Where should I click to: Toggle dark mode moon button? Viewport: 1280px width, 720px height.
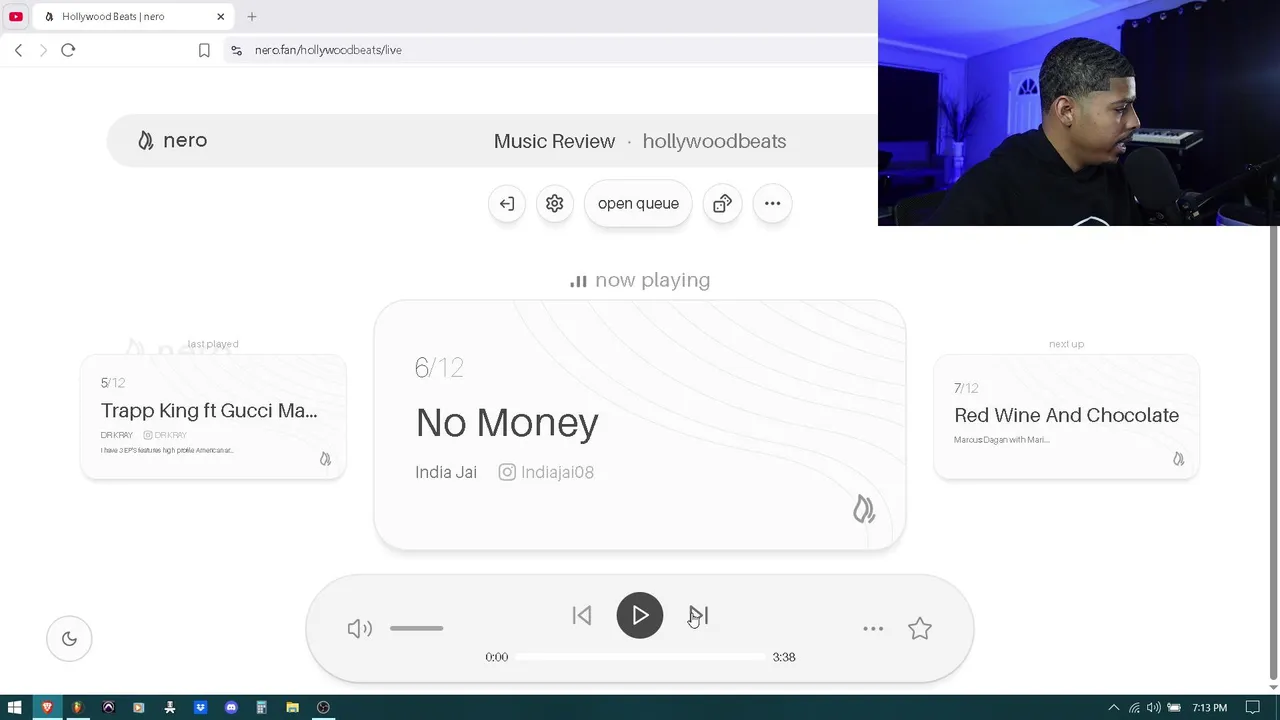(x=69, y=639)
